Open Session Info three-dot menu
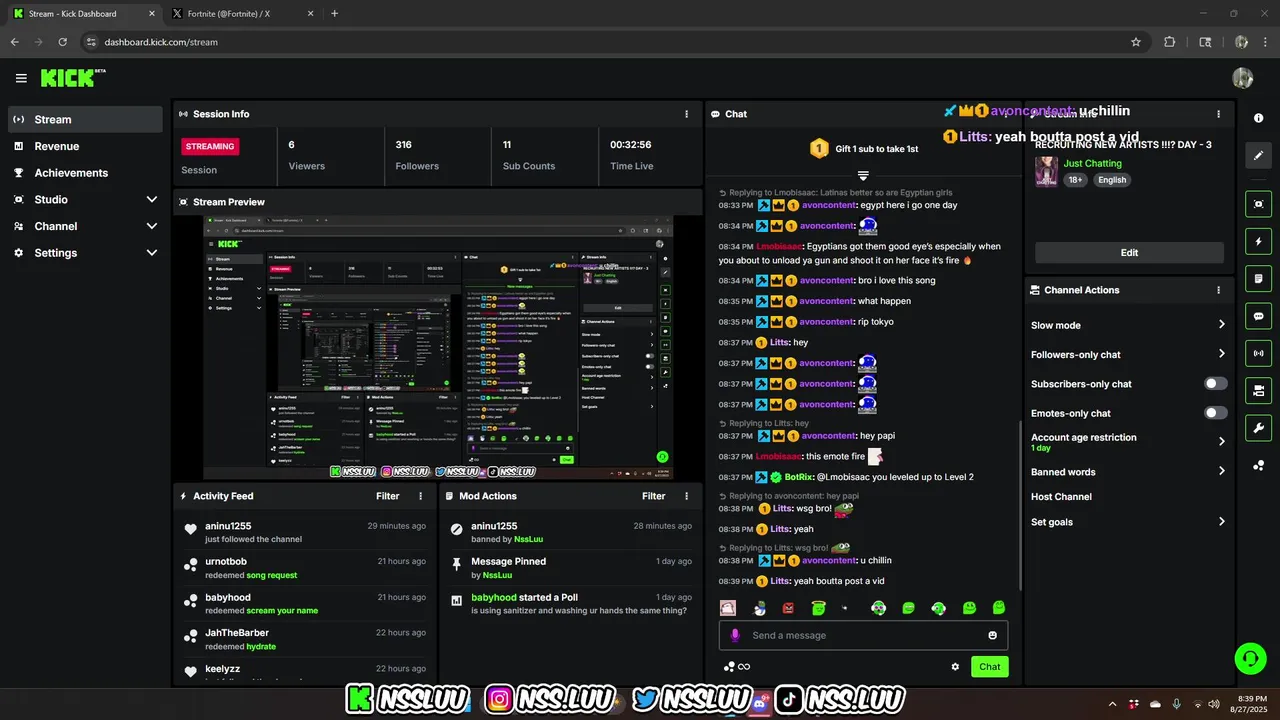The image size is (1280, 720). [x=686, y=114]
